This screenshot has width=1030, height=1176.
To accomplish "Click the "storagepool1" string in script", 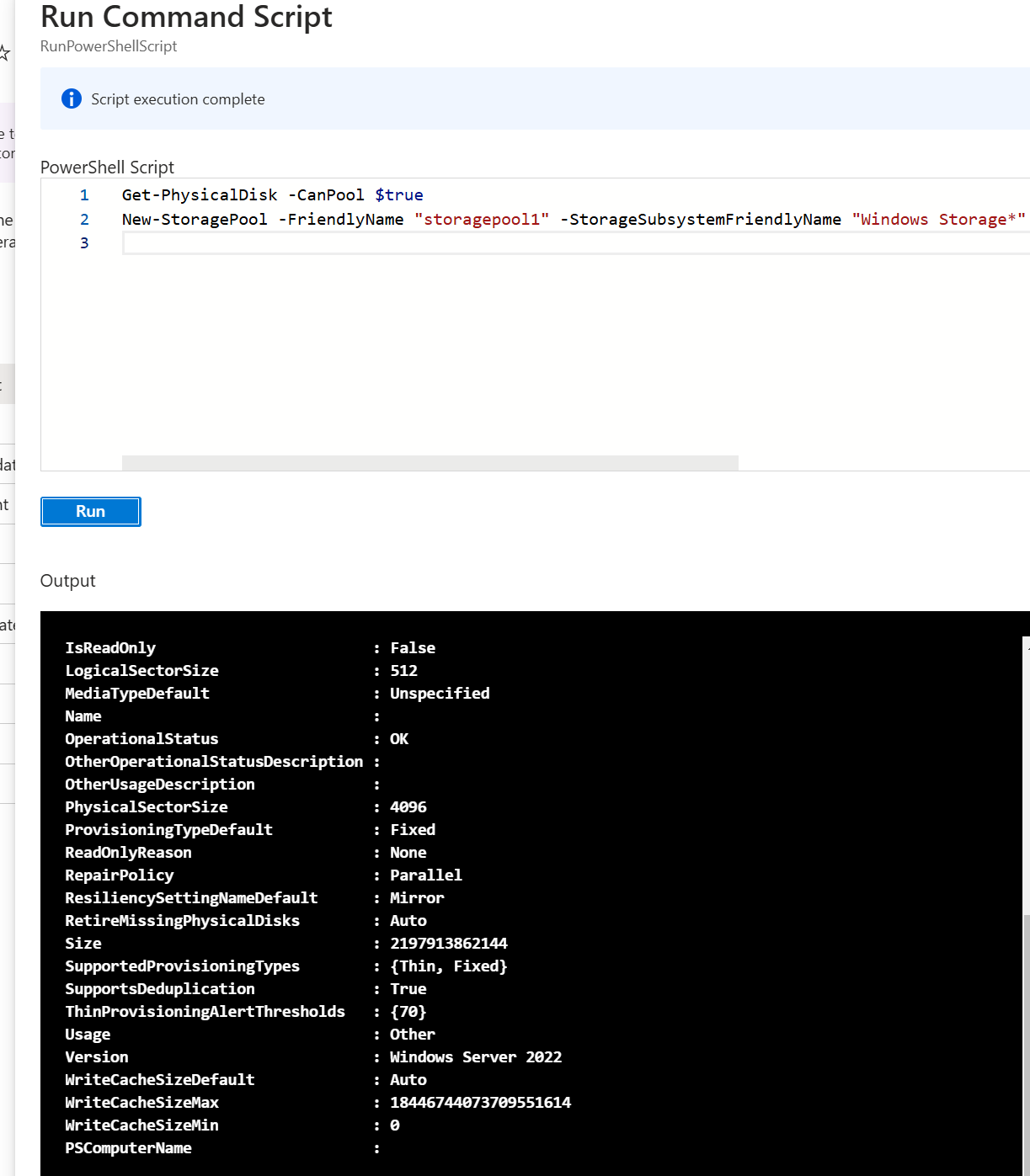I will click(482, 220).
